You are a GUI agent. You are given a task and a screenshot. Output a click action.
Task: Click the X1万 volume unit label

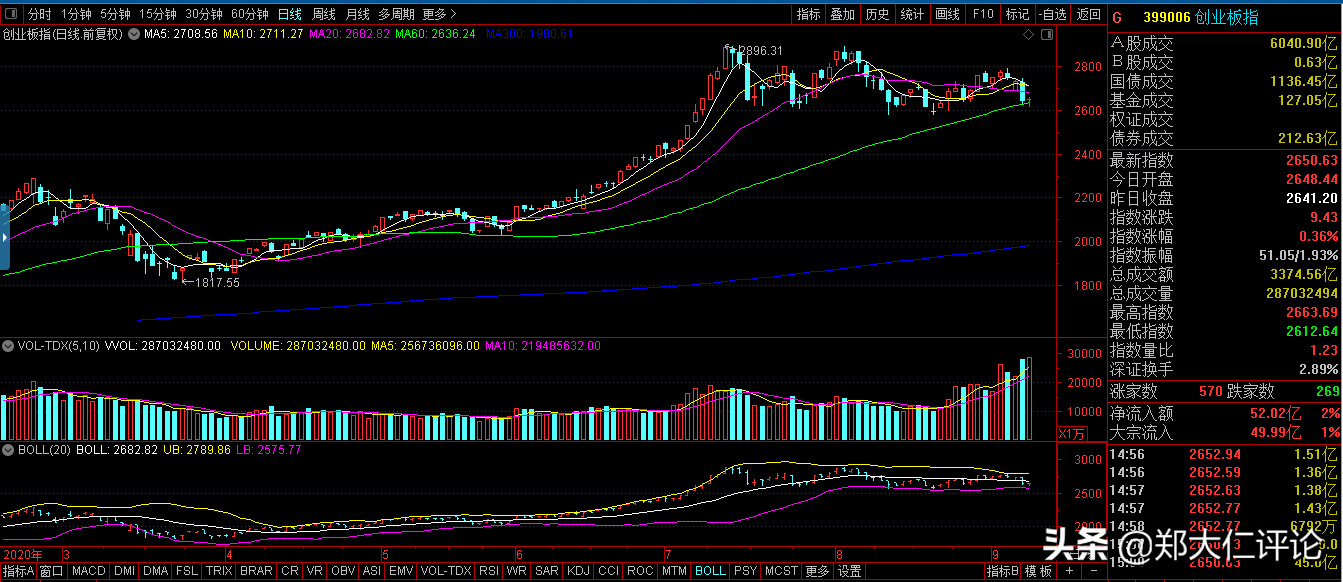(1071, 433)
